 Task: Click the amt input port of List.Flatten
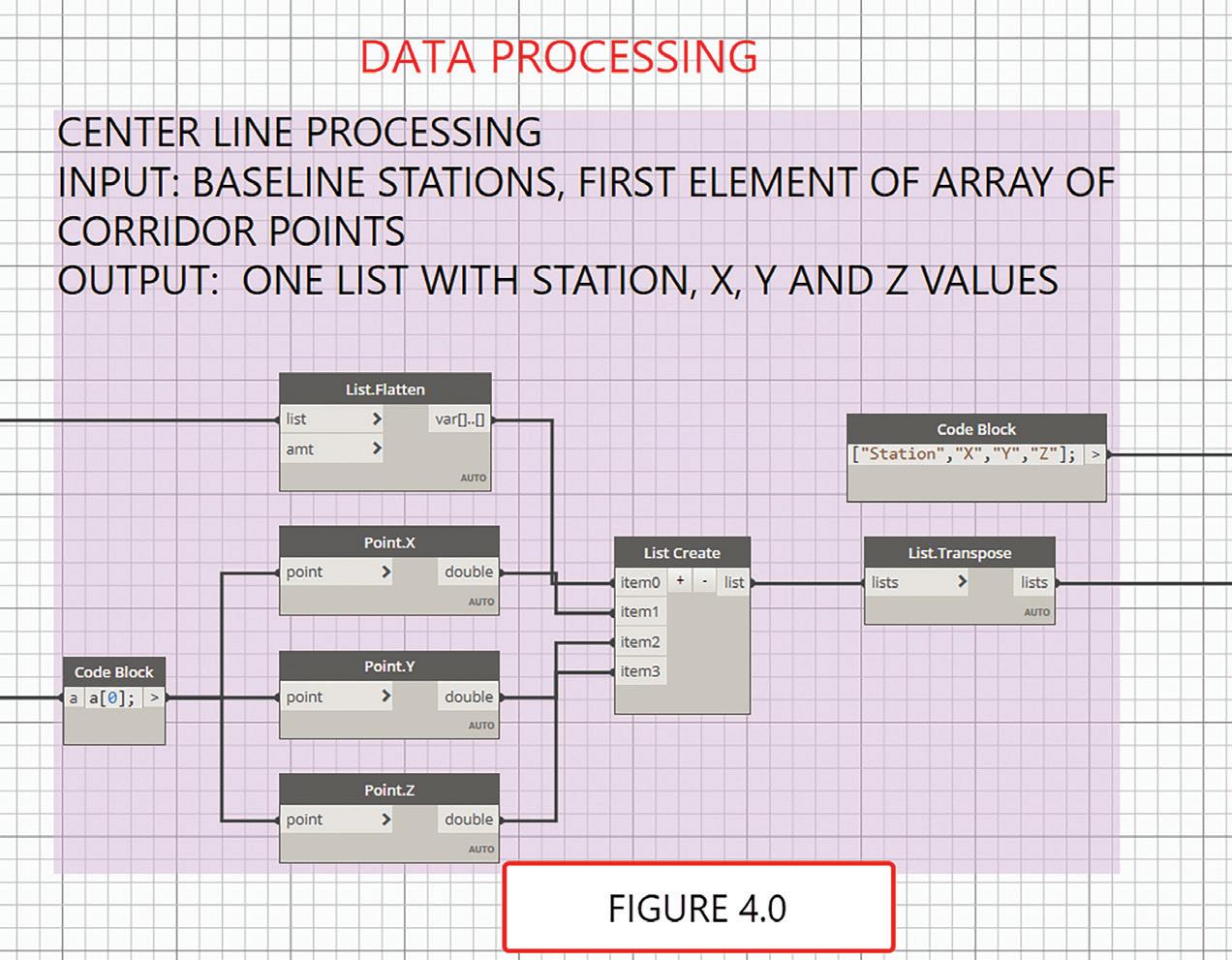click(x=331, y=449)
